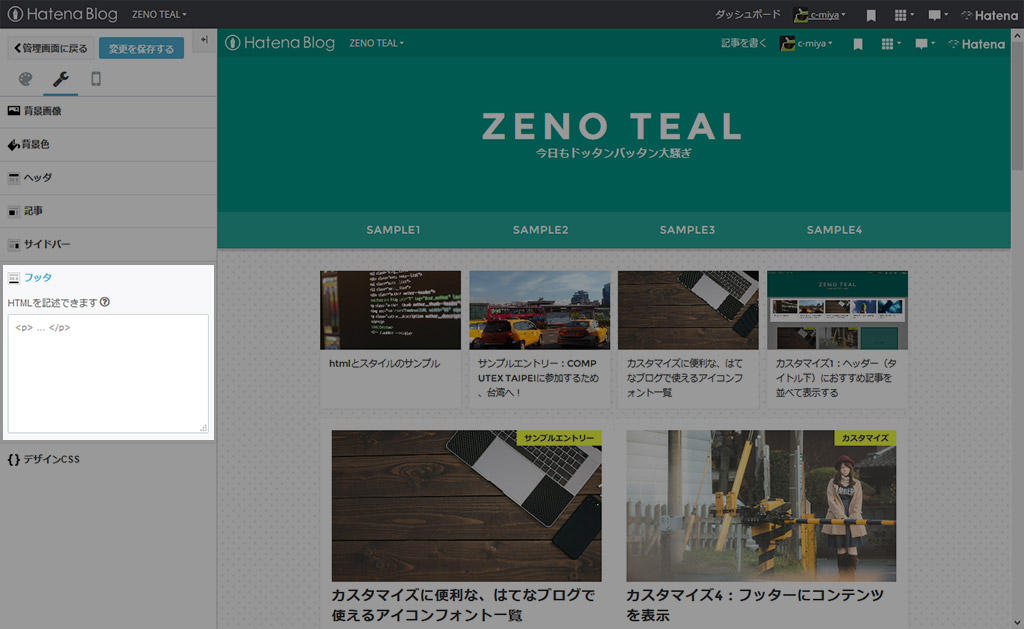Image resolution: width=1024 pixels, height=629 pixels.
Task: Open the services grid icon in the top bar
Action: tap(903, 15)
